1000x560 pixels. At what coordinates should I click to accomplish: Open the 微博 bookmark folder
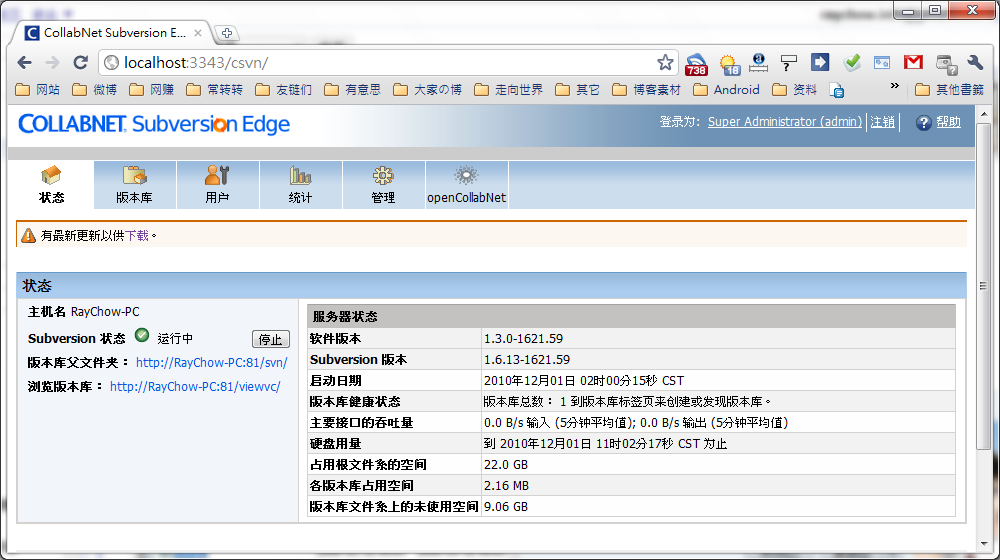tap(95, 90)
